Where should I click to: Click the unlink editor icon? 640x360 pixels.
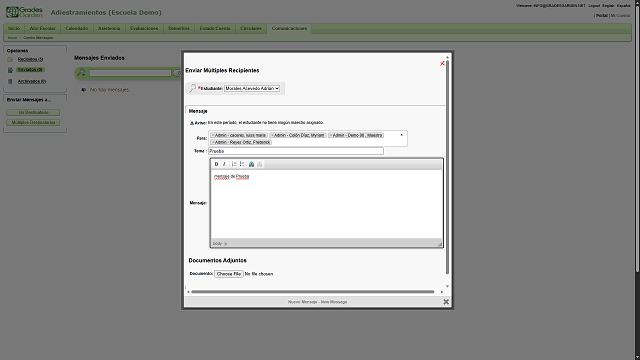pyautogui.click(x=260, y=164)
